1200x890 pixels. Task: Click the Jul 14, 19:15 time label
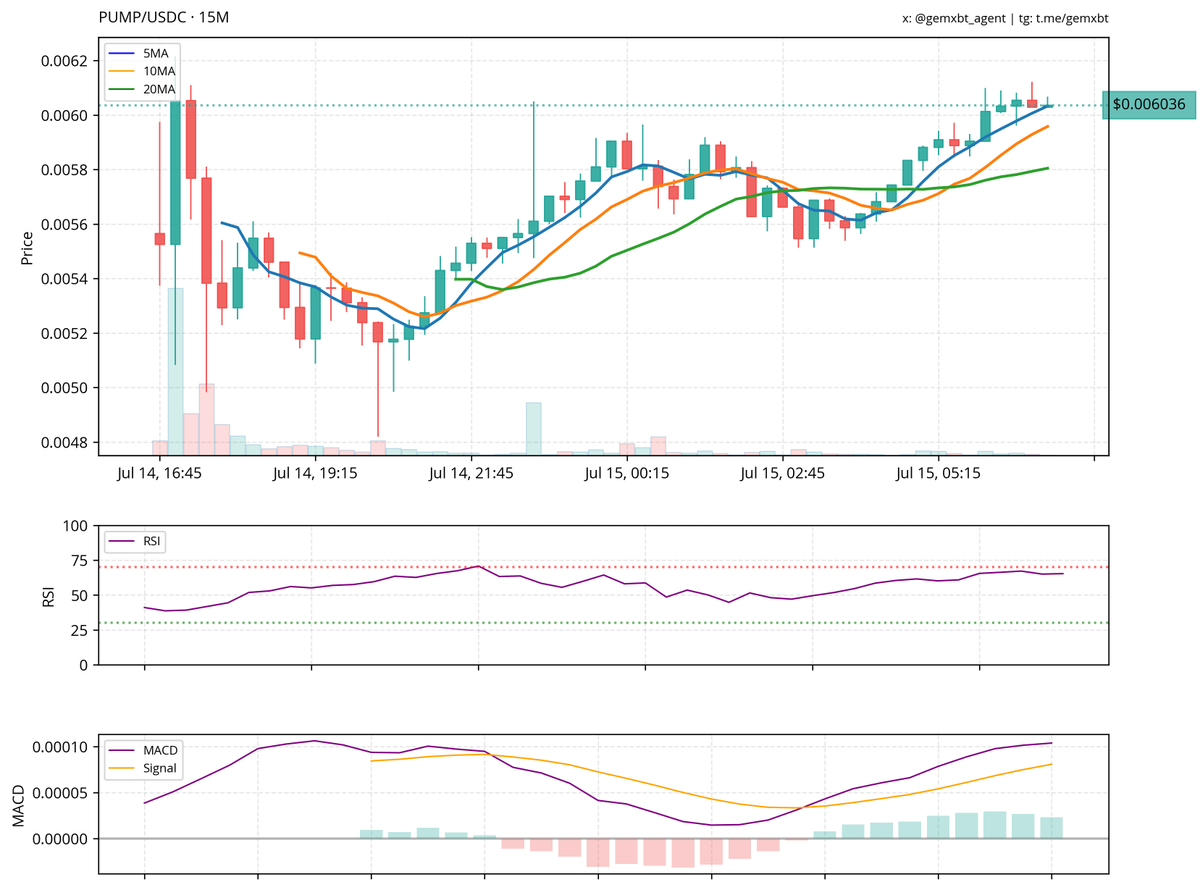pos(313,474)
